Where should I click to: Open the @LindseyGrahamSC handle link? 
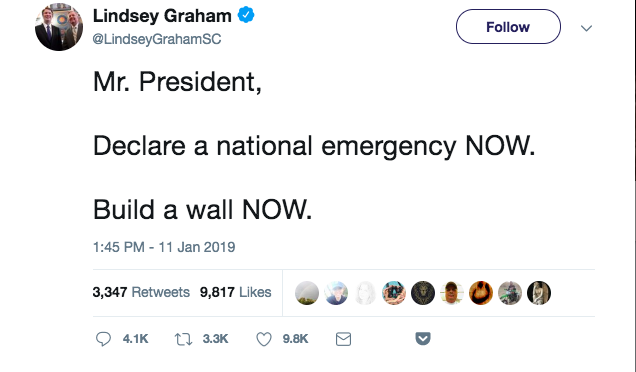(x=157, y=39)
